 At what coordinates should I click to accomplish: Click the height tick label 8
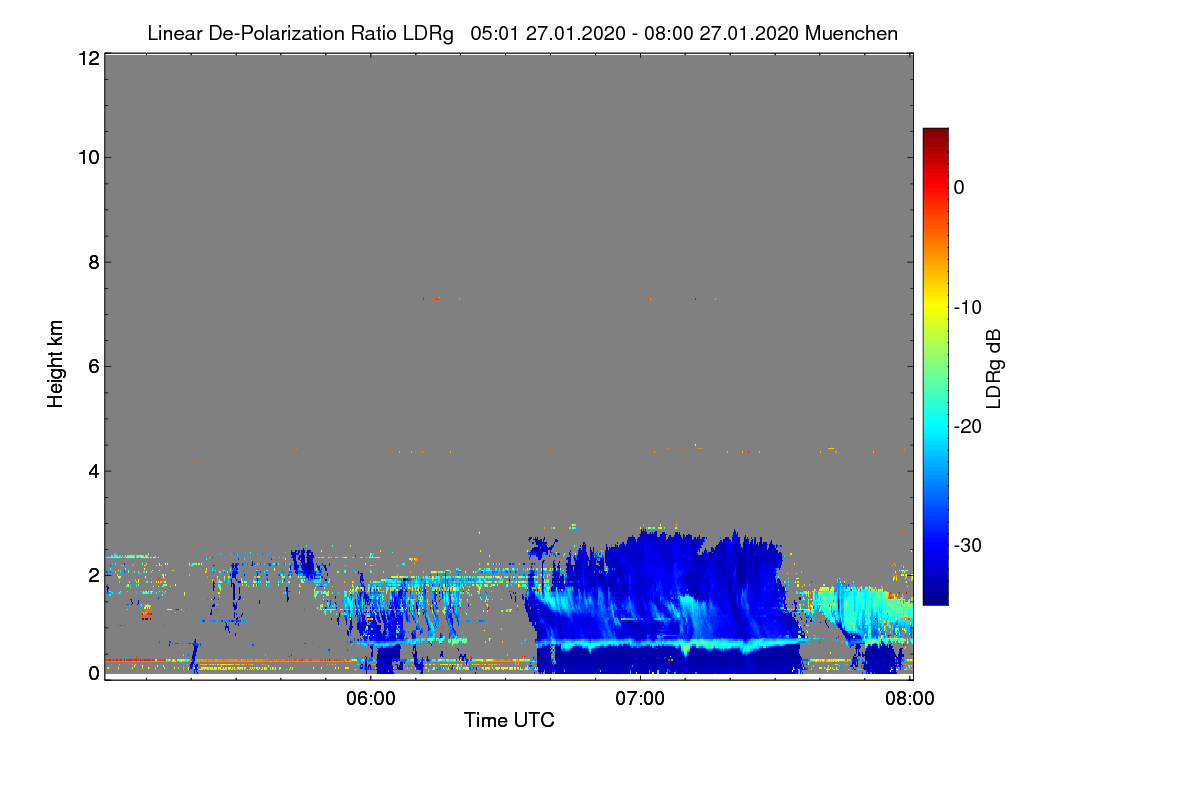[x=92, y=262]
